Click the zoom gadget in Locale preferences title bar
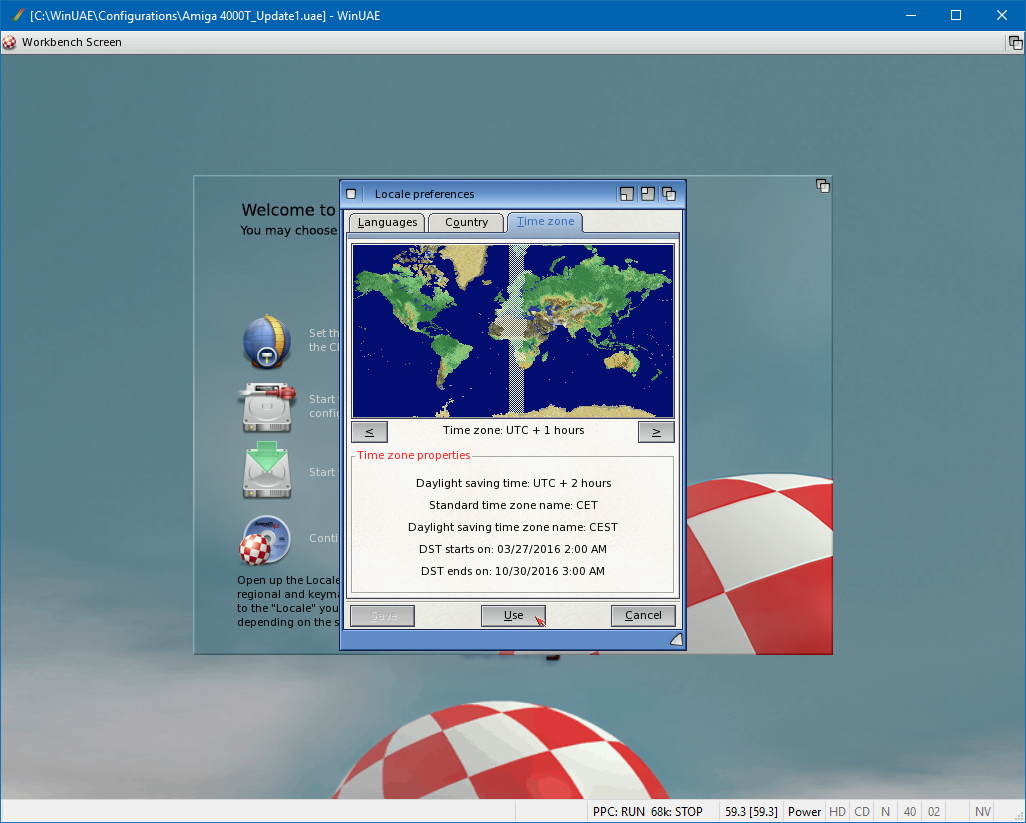Screen dimensions: 1026x823 tap(648, 194)
